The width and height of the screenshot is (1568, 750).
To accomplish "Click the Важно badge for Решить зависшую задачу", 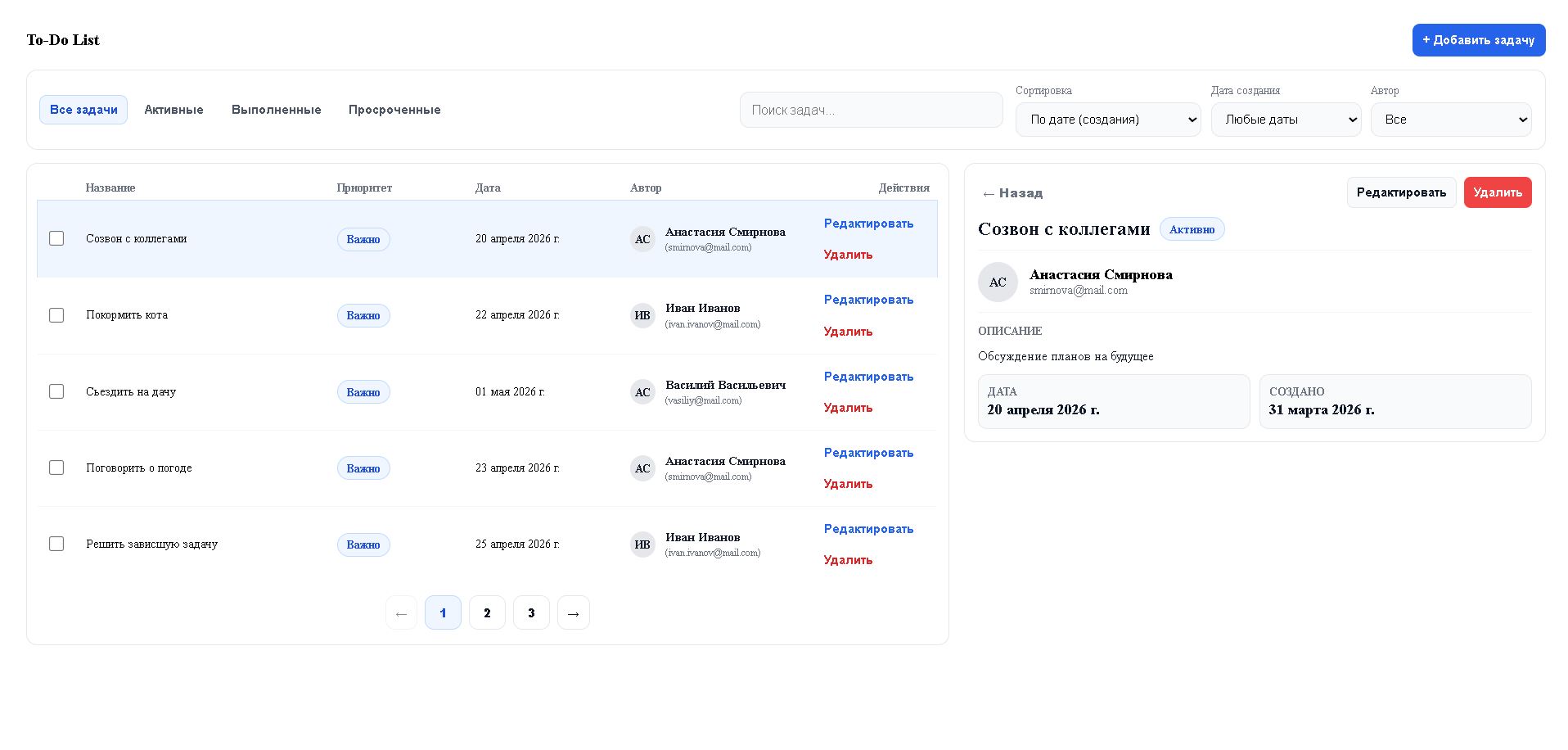I will 363,544.
